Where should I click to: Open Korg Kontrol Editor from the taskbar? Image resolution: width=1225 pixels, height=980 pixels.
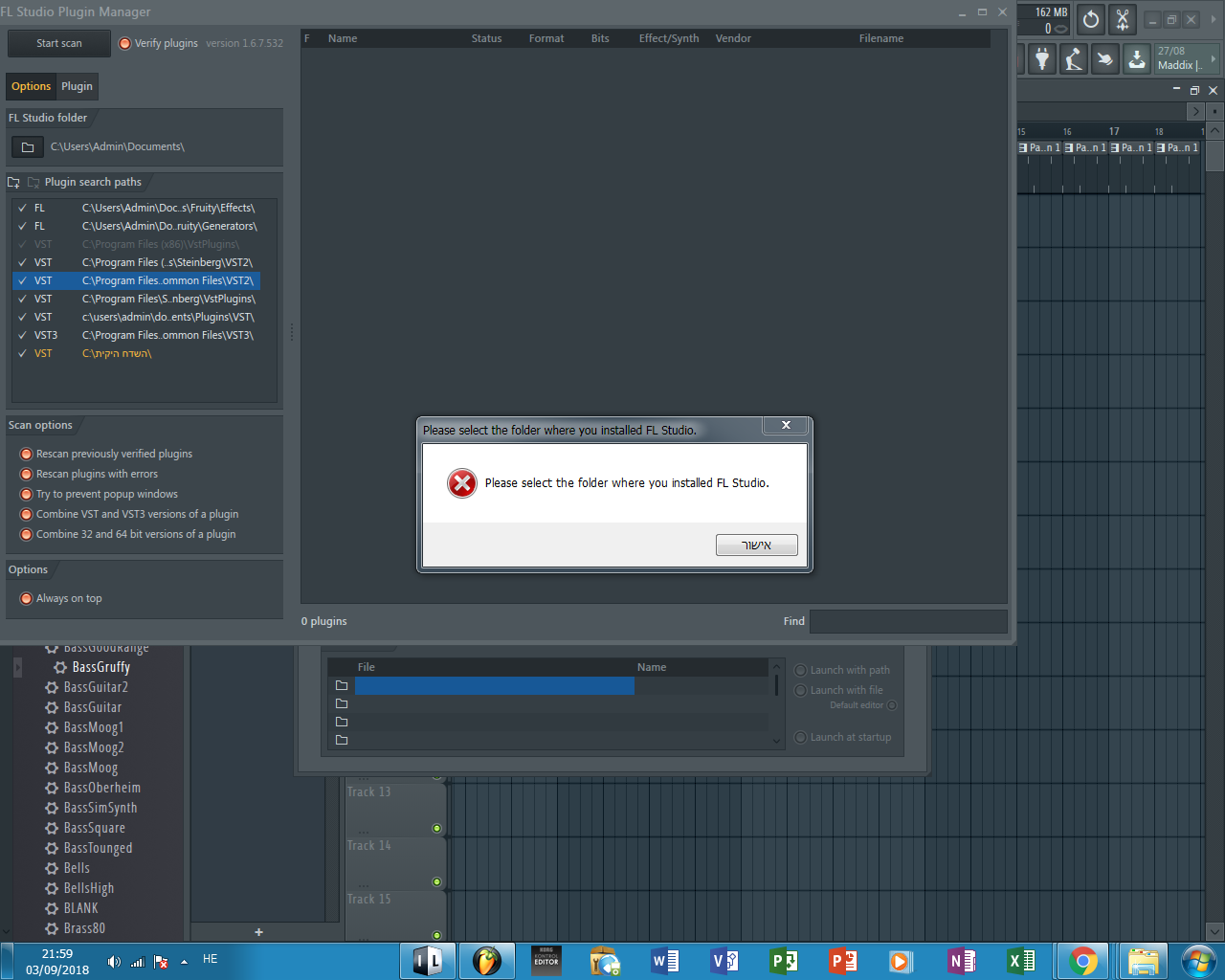546,961
